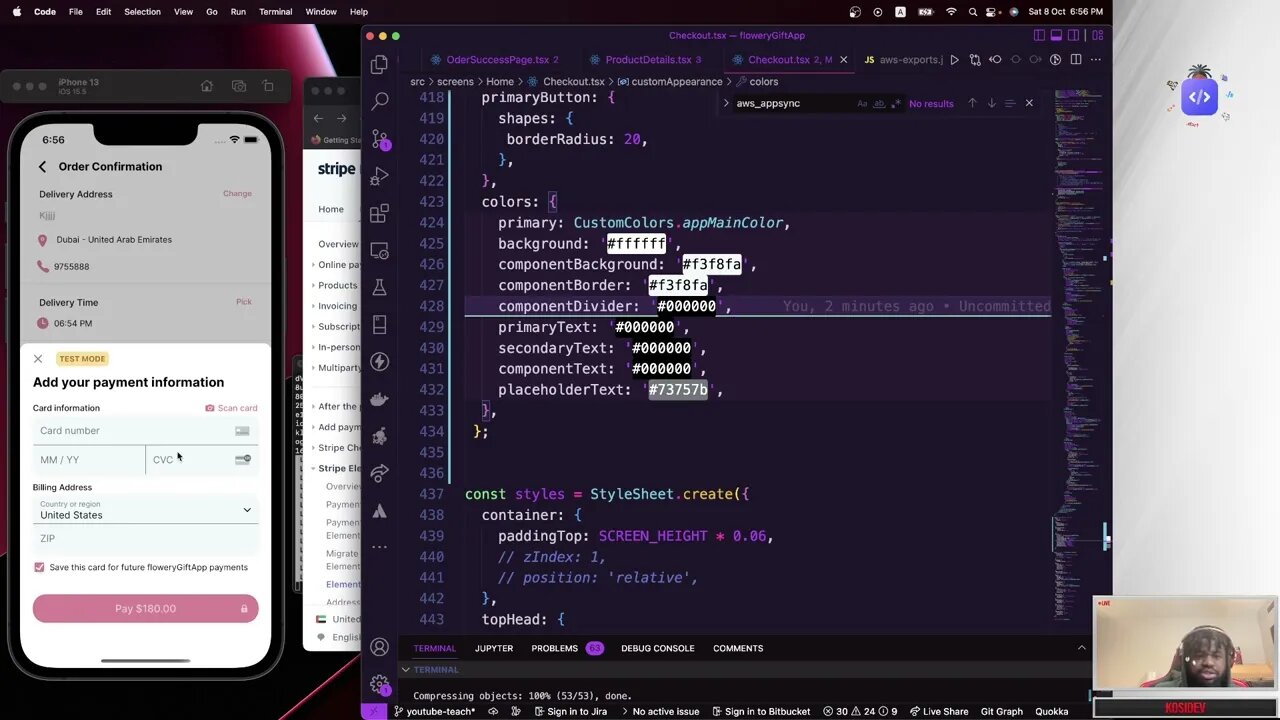Image resolution: width=1280 pixels, height=720 pixels.
Task: Toggle Use Regular Expression in find widget
Action: click(896, 103)
